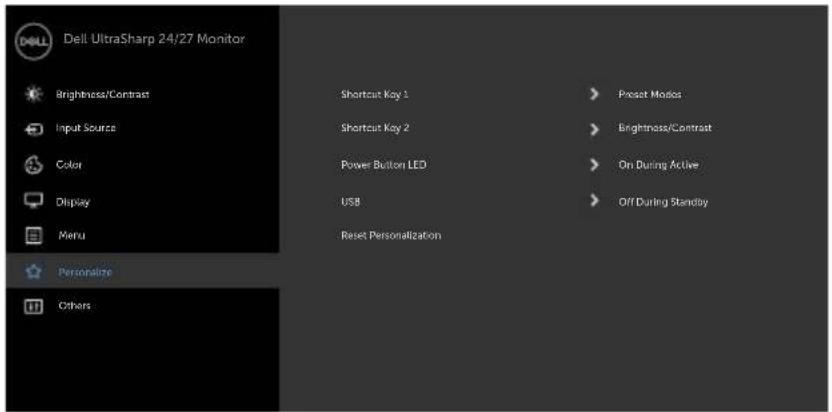Expand the chevron next to On During Active
The width and height of the screenshot is (832, 412).
(595, 165)
